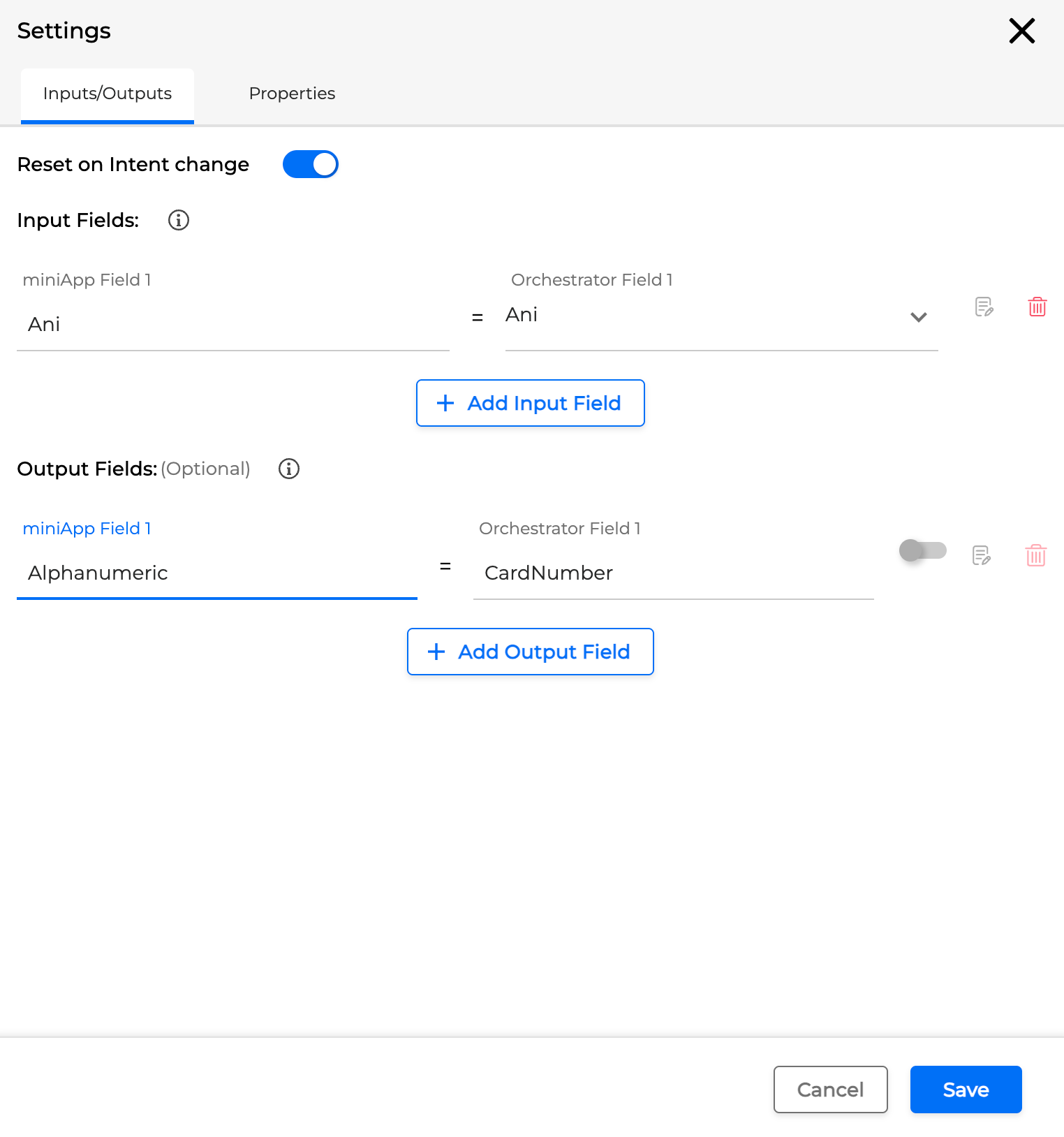Cancel the settings changes

pyautogui.click(x=830, y=1089)
